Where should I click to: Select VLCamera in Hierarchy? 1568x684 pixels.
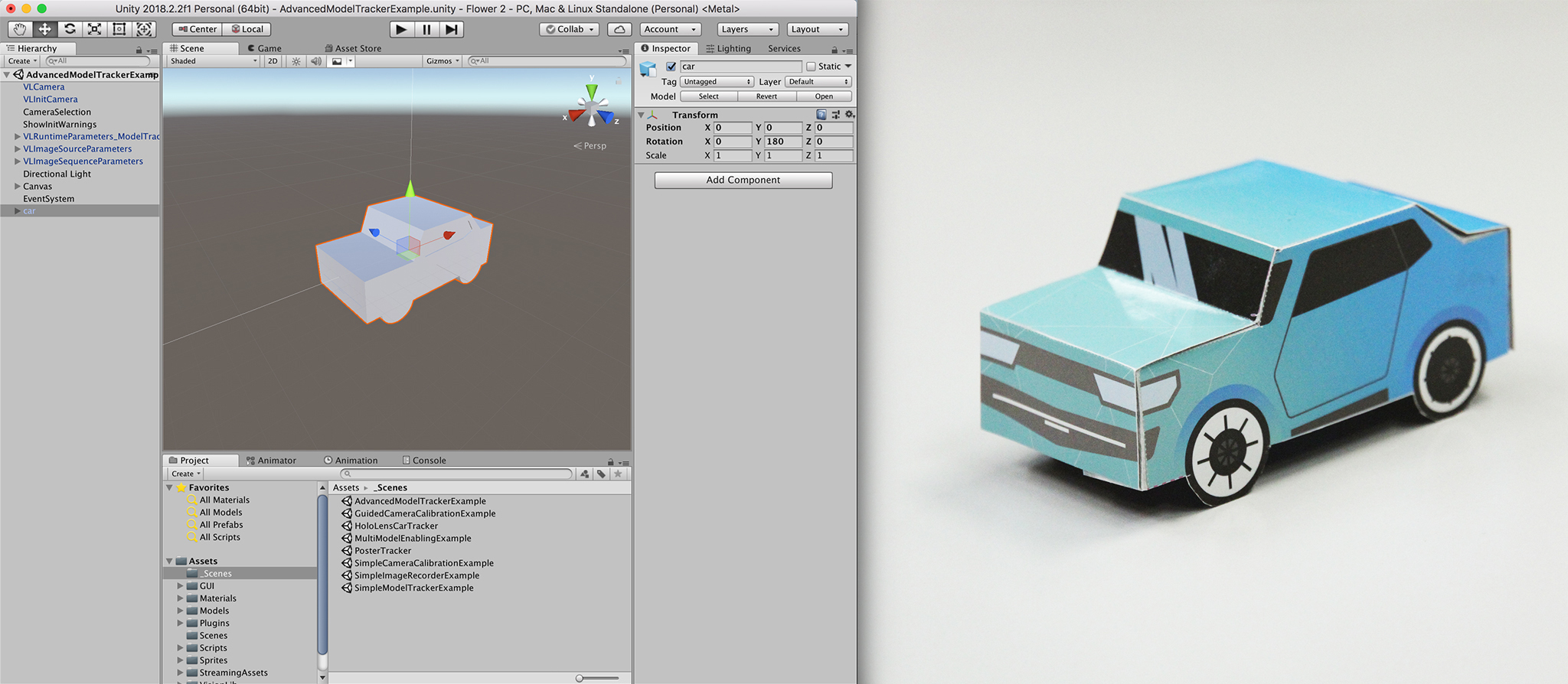44,87
